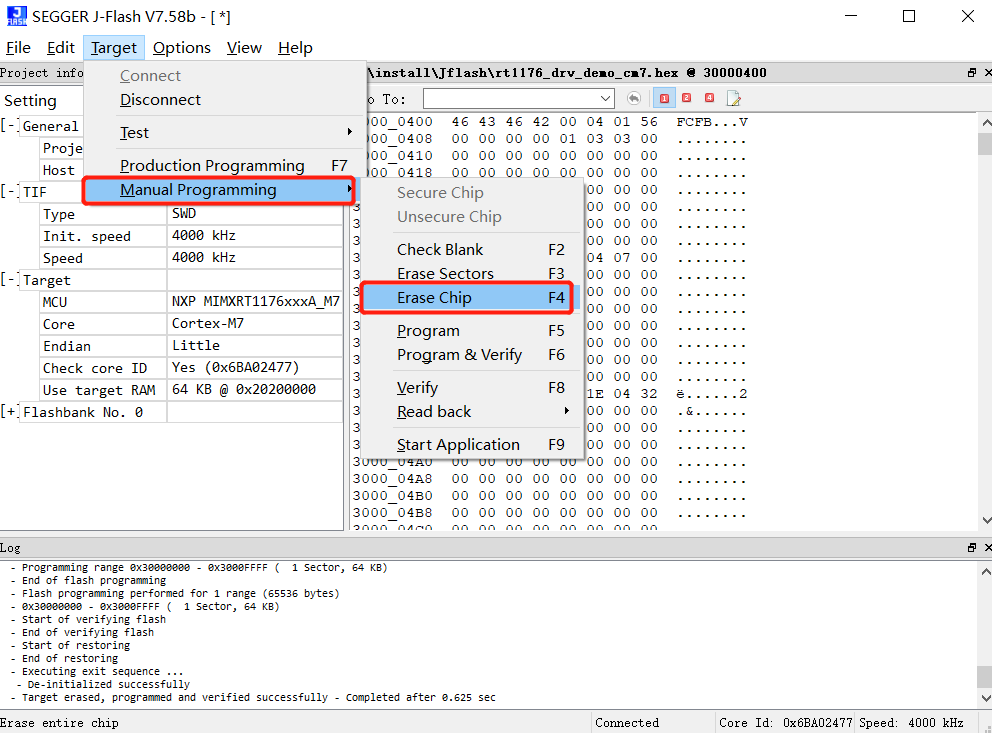Select Program & Verify menu entry

pyautogui.click(x=459, y=355)
